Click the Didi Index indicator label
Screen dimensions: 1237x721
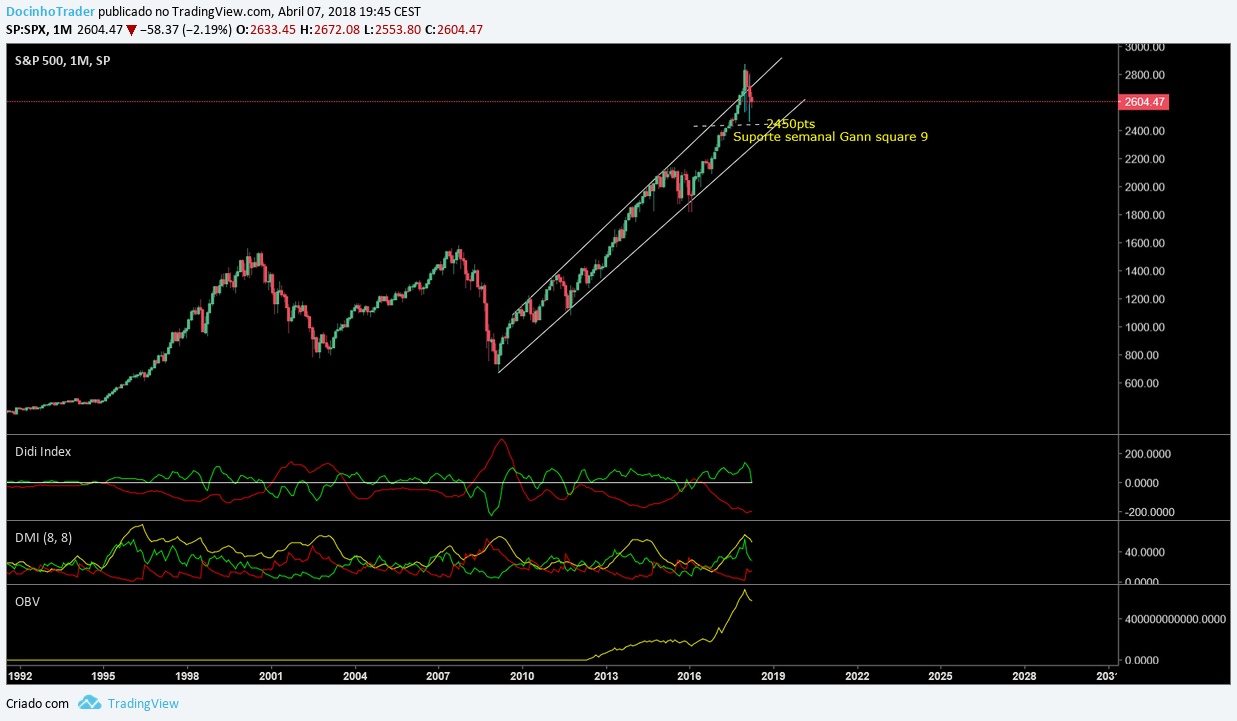(x=43, y=451)
